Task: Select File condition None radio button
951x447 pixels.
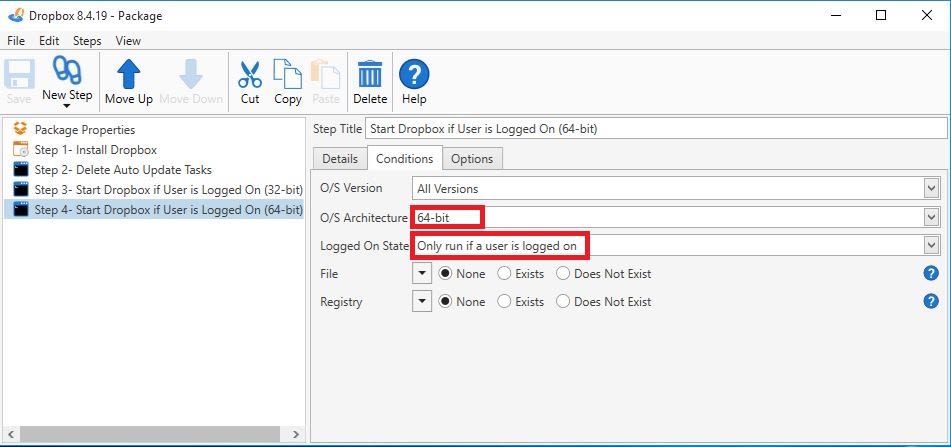Action: pyautogui.click(x=446, y=274)
